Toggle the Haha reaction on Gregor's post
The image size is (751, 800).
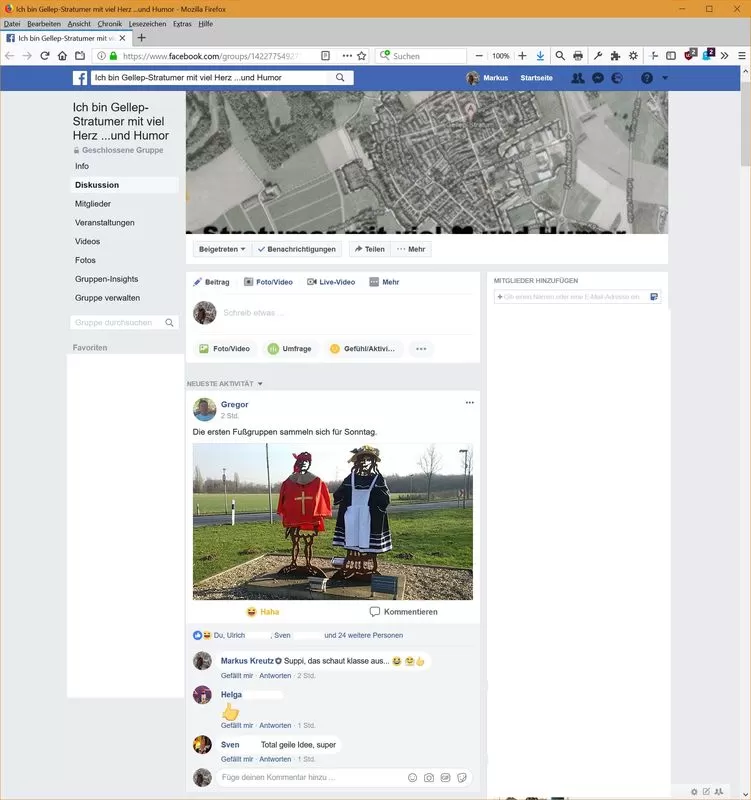[263, 612]
